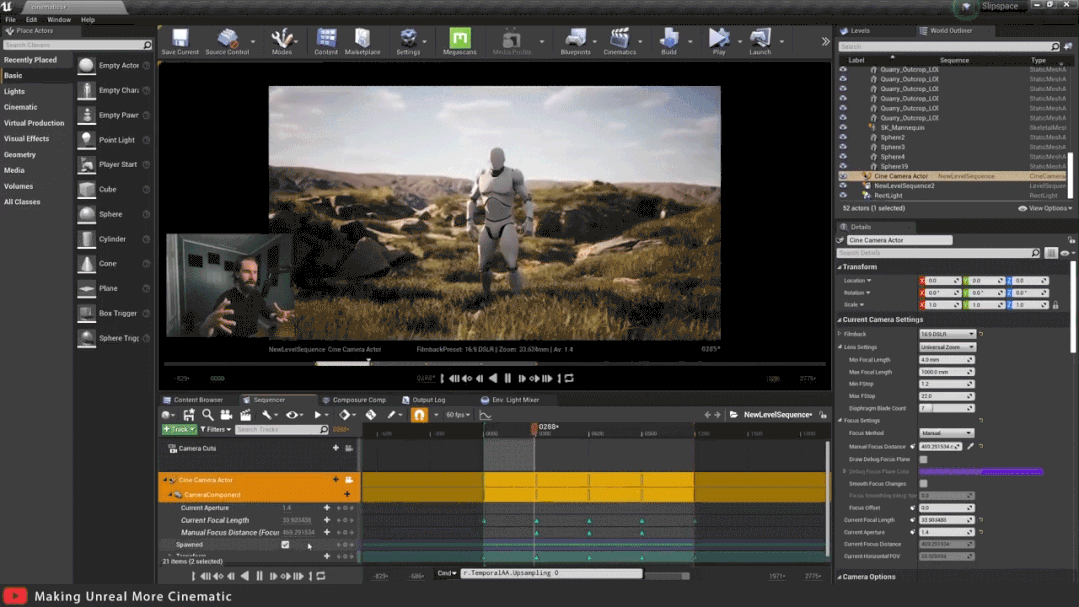
Task: Open the Focus Method dropdown
Action: click(x=946, y=433)
